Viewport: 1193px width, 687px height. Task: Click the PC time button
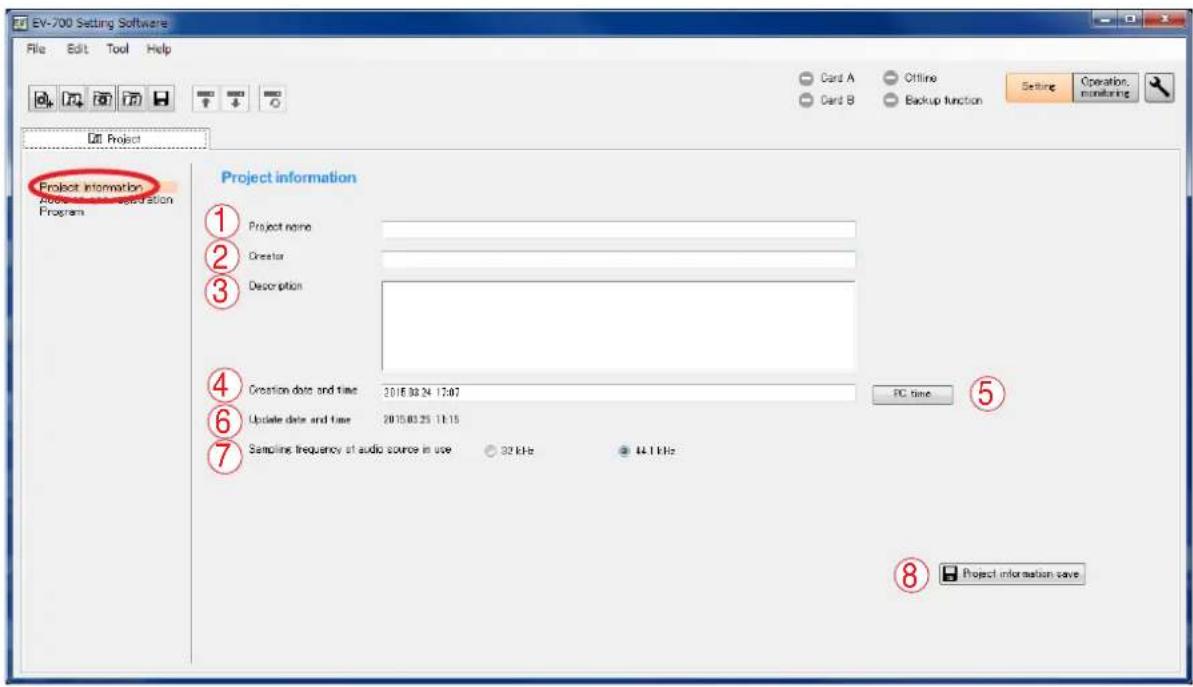[912, 394]
